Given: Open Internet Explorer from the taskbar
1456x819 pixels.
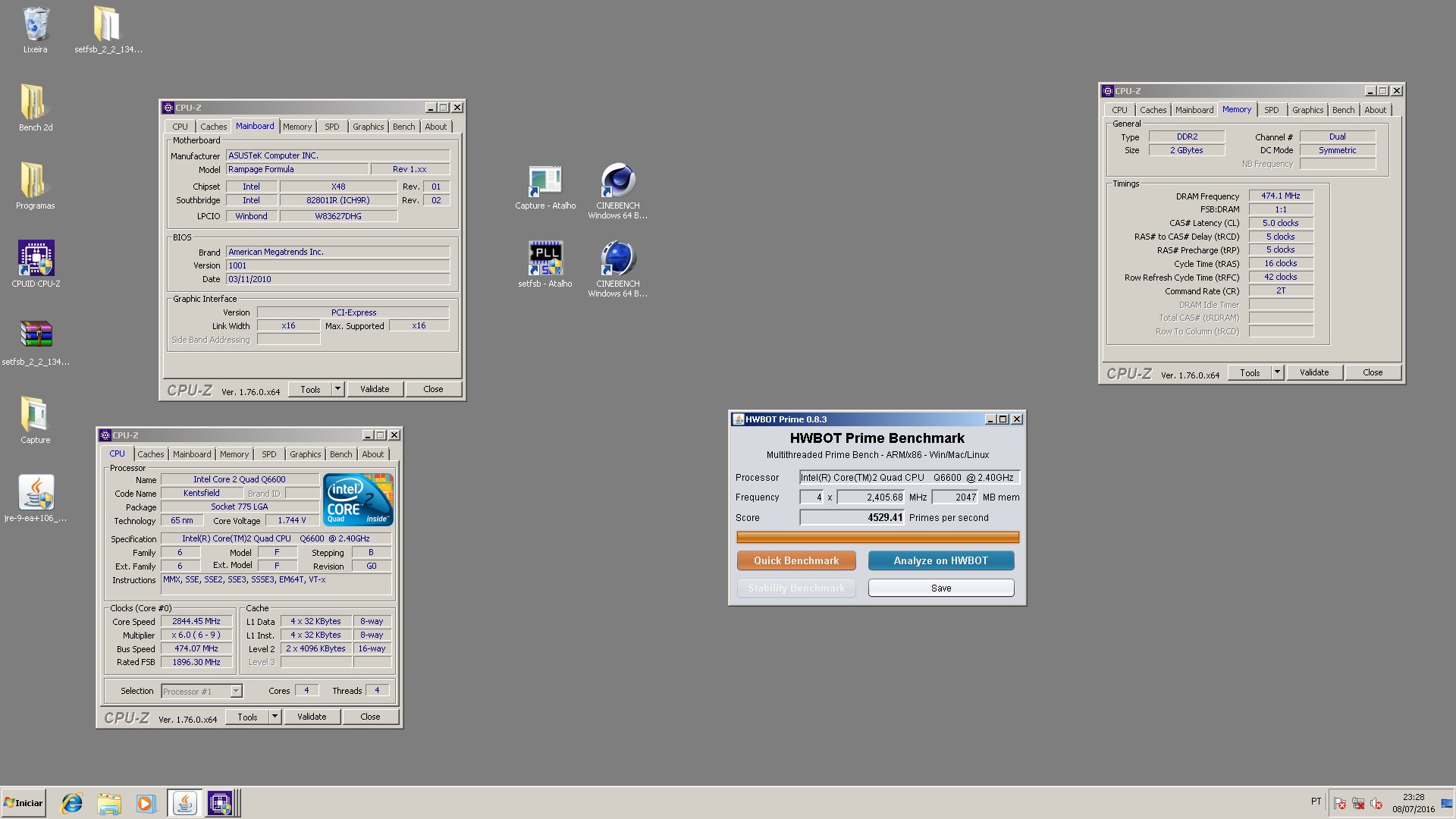Looking at the screenshot, I should pyautogui.click(x=72, y=803).
